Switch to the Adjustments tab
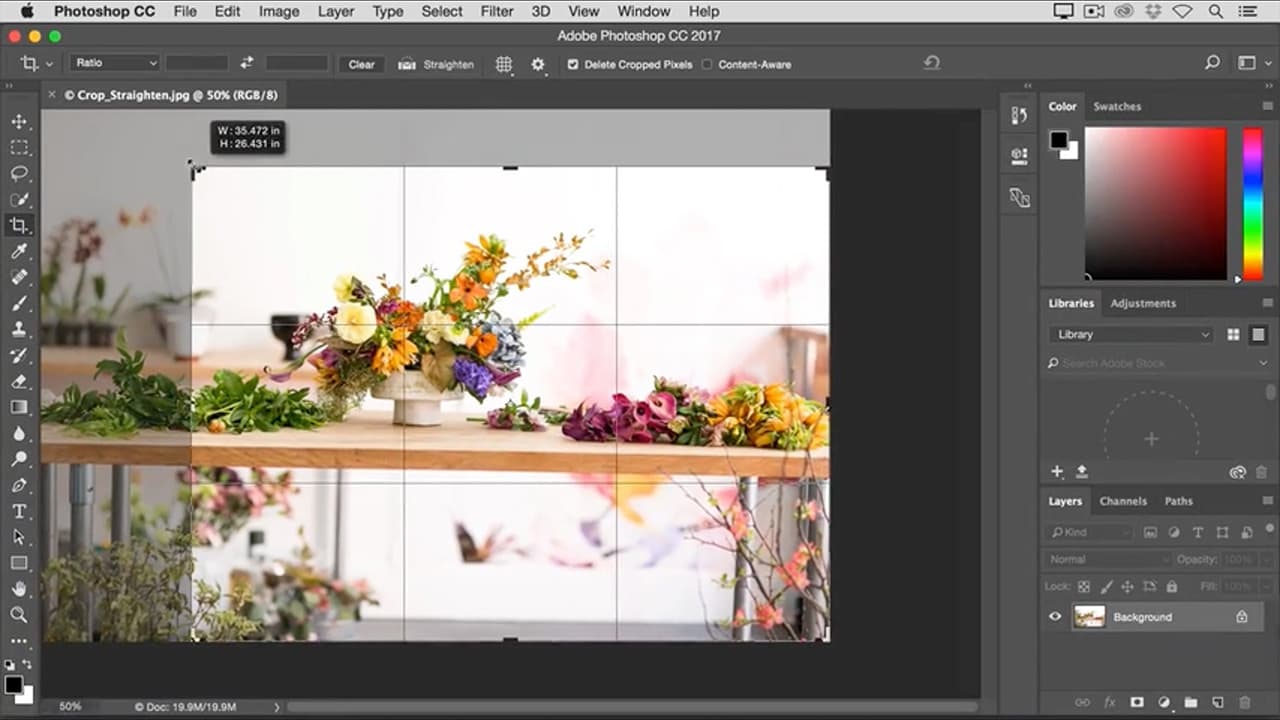The width and height of the screenshot is (1280, 720). [1143, 303]
